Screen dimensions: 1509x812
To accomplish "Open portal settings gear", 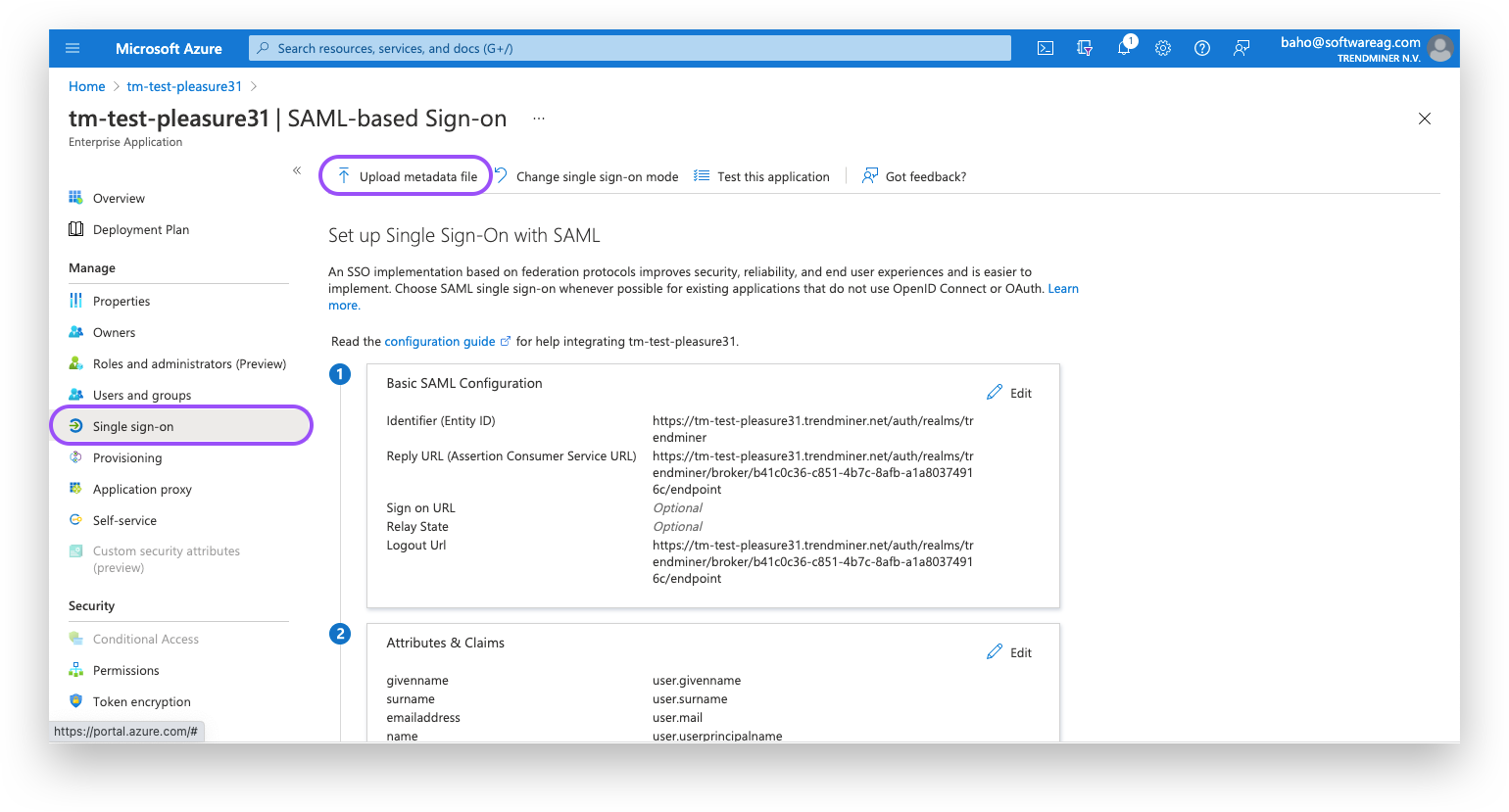I will pos(1162,48).
